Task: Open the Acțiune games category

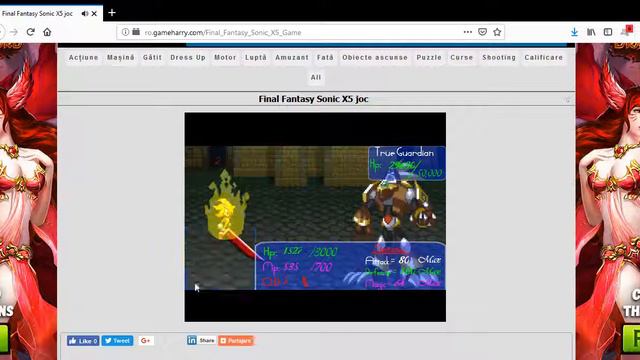Action: (84, 58)
